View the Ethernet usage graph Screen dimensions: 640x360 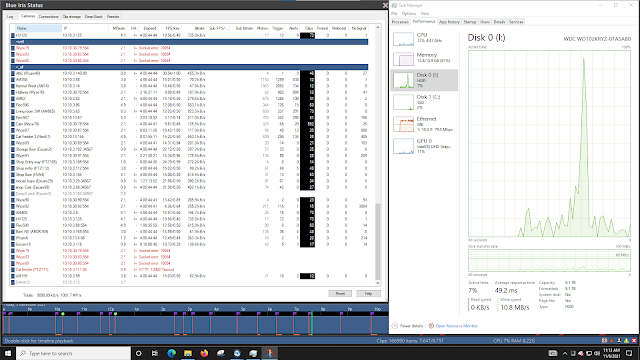pyautogui.click(x=424, y=124)
